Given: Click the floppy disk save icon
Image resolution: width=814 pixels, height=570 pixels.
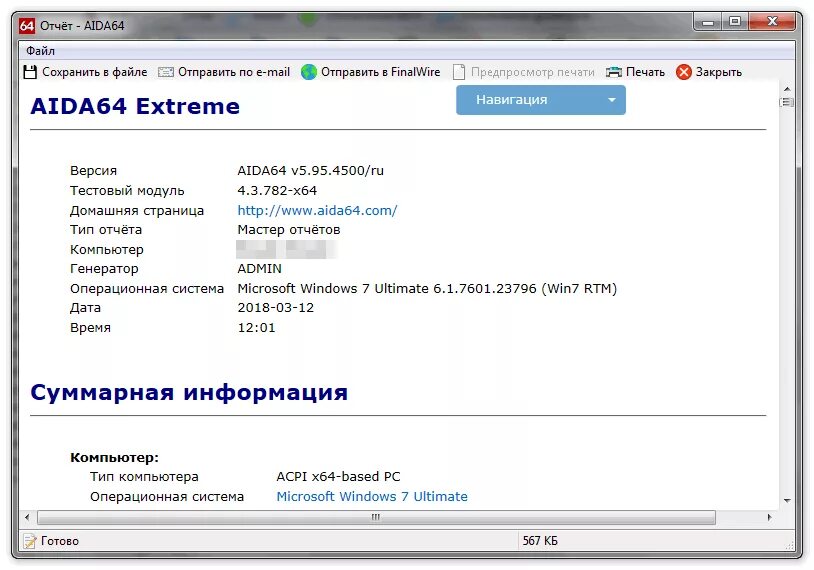Looking at the screenshot, I should pyautogui.click(x=30, y=72).
